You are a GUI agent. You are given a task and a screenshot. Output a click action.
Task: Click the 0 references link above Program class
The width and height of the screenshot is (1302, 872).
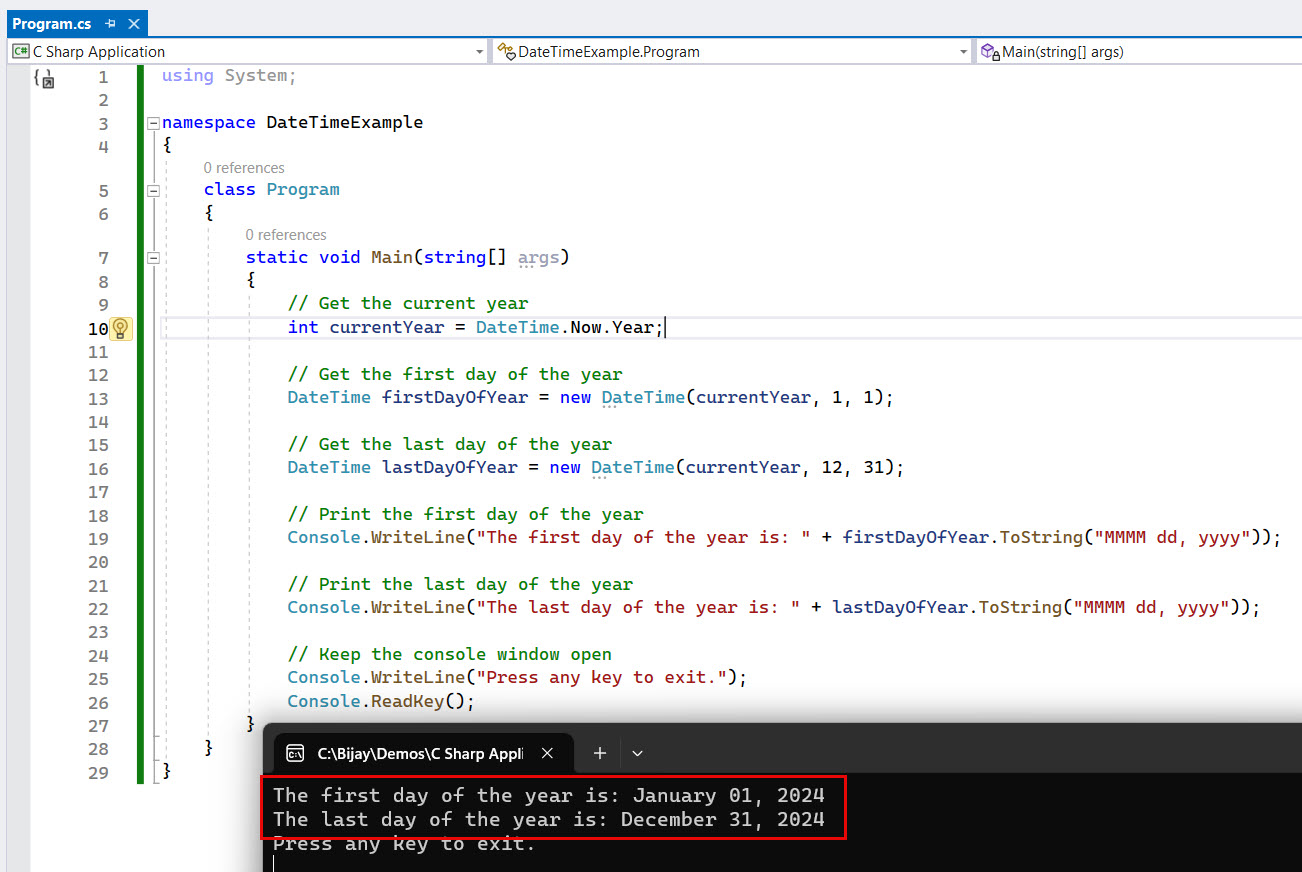244,167
